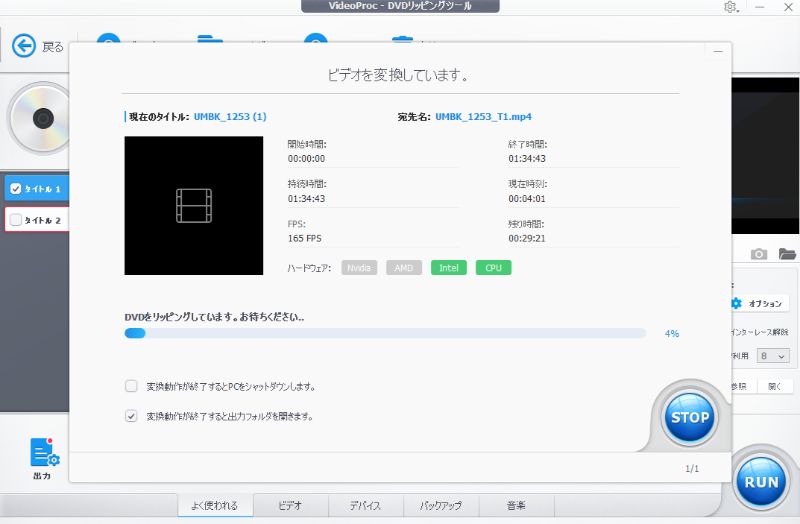
Task: Click output name UMBK_1253_T1.mp4
Action: [x=483, y=116]
